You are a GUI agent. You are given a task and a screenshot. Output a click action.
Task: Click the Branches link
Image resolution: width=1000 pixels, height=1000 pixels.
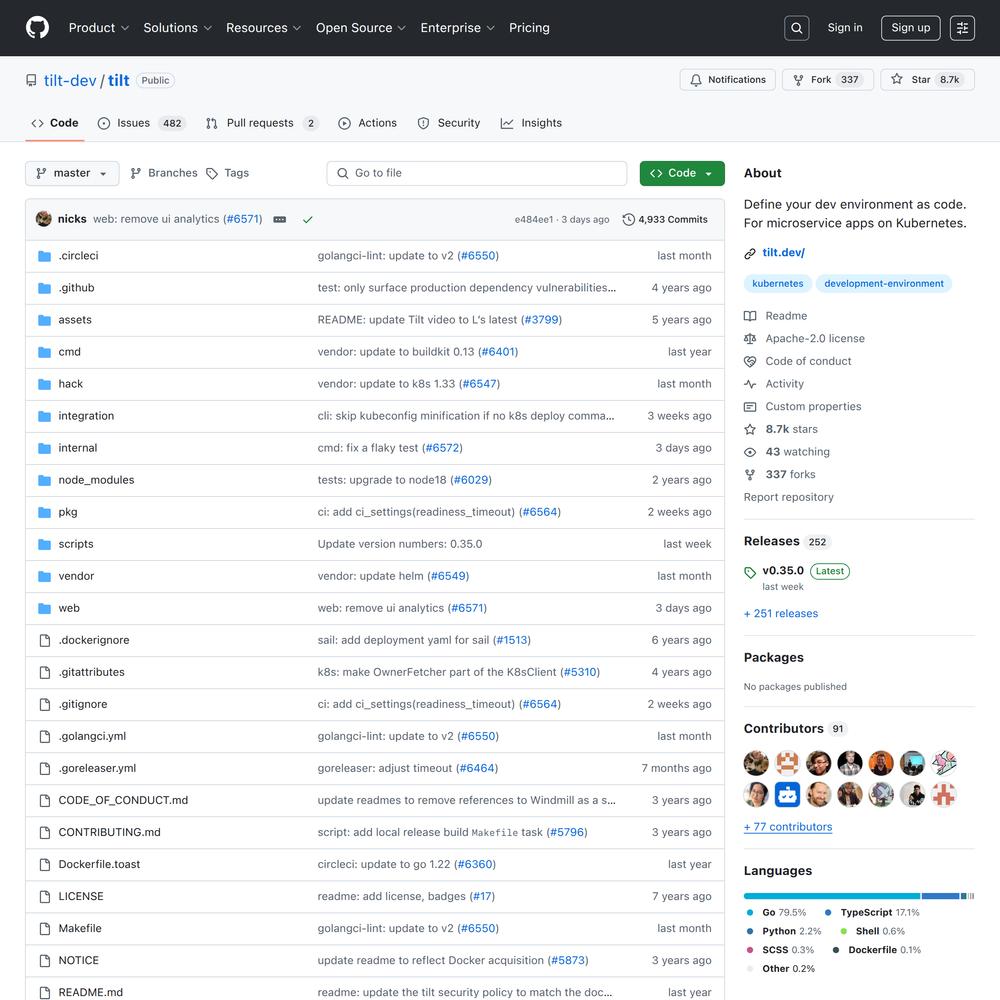(x=164, y=173)
